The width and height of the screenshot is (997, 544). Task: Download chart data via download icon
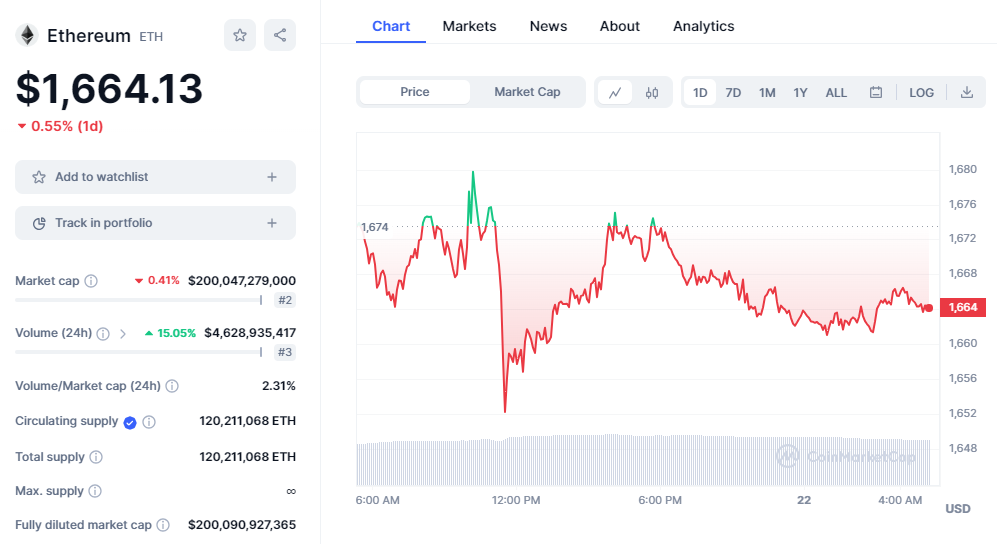coord(966,92)
